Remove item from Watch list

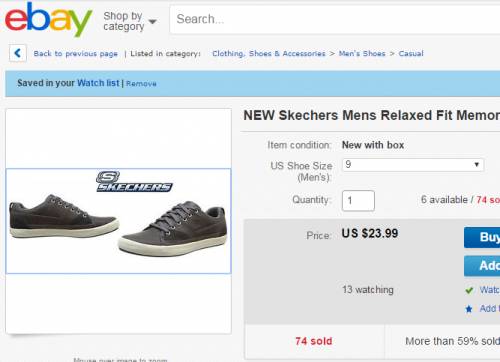[141, 84]
